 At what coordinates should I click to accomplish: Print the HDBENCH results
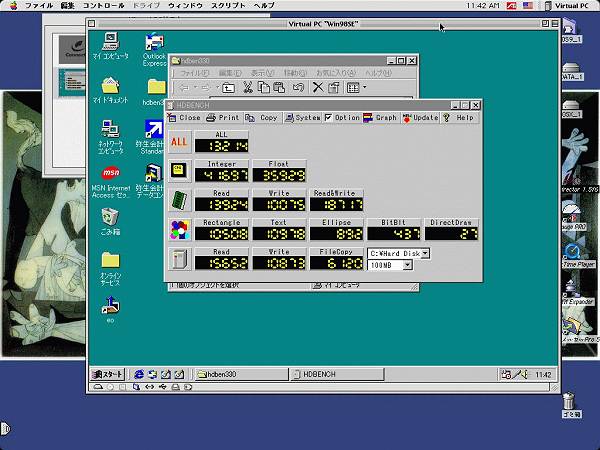click(223, 118)
